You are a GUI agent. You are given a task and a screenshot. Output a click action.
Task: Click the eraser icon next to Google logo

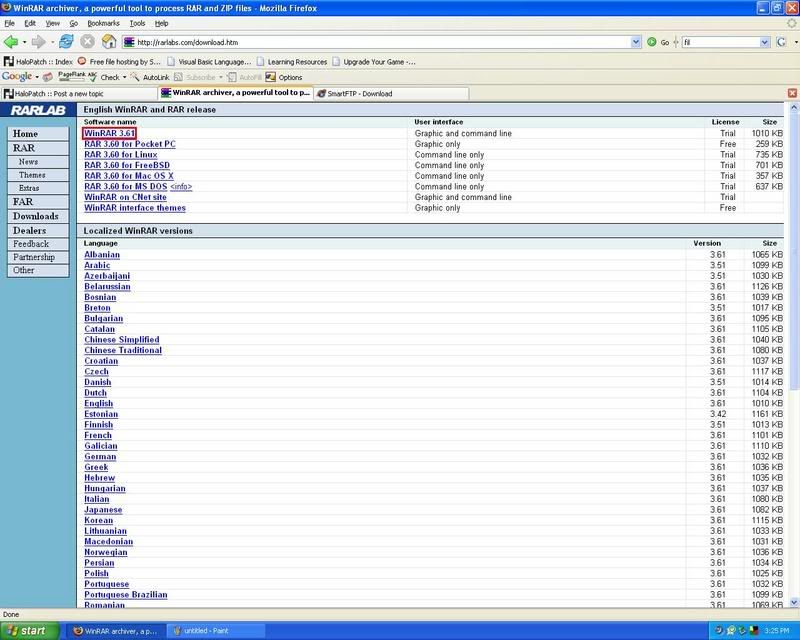pos(47,77)
